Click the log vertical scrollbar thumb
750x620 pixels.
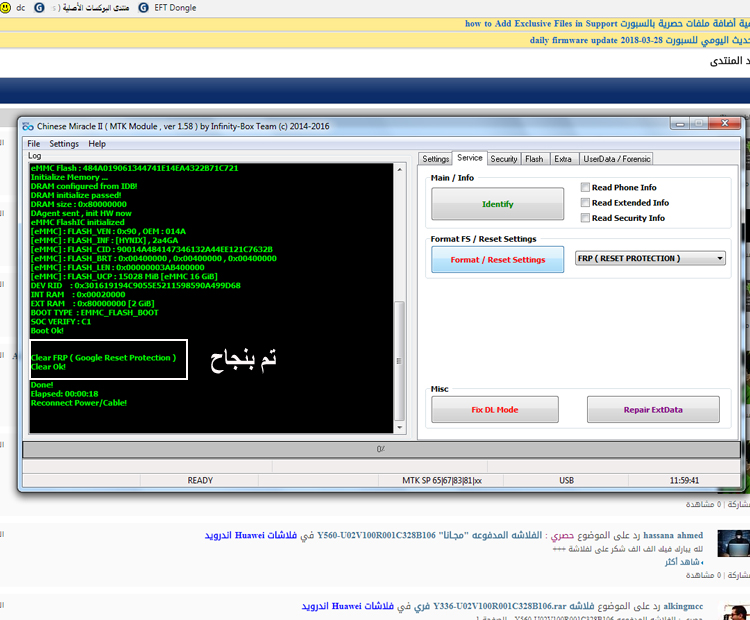coord(399,361)
